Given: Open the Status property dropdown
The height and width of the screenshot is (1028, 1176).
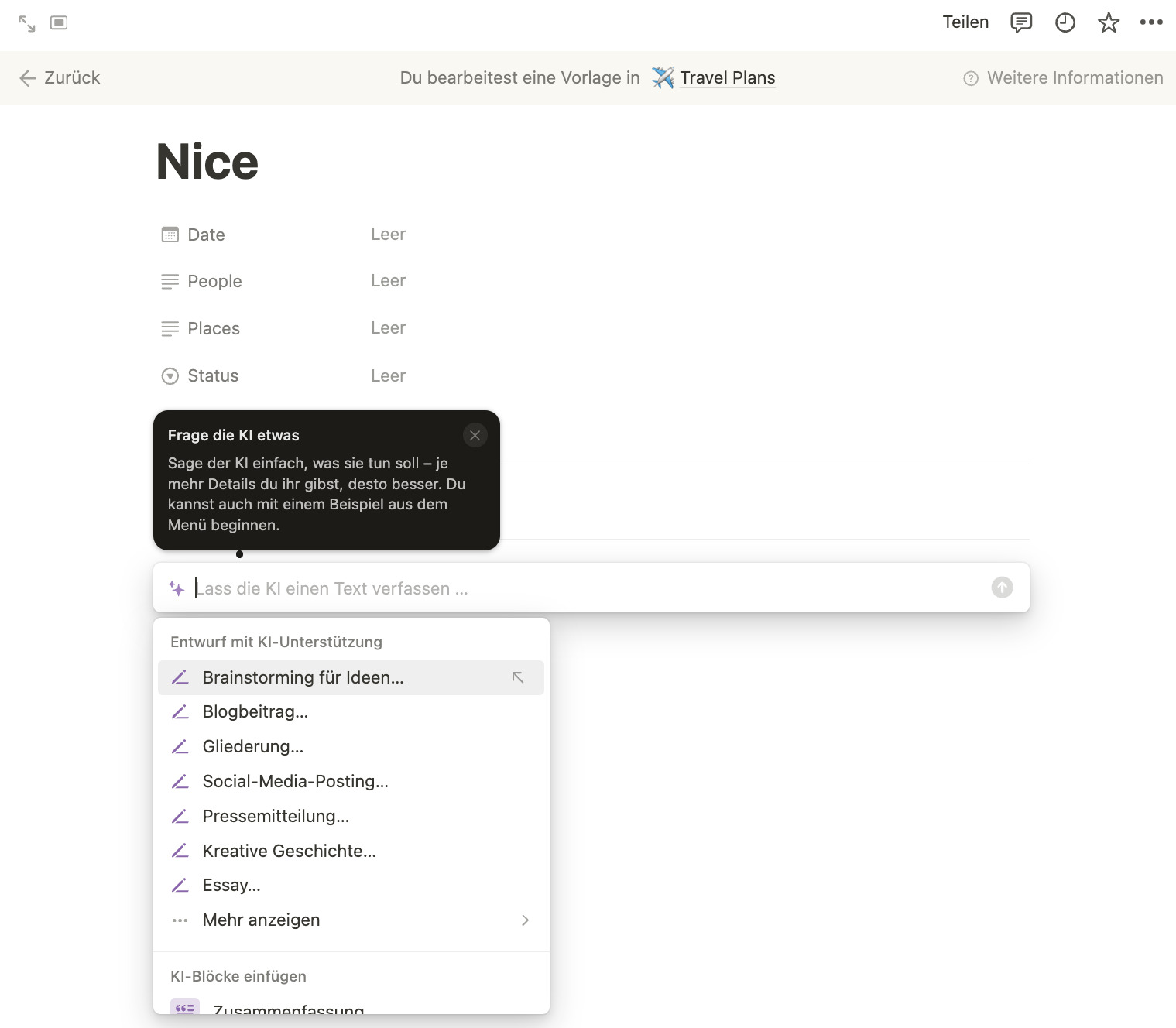Looking at the screenshot, I should point(388,375).
